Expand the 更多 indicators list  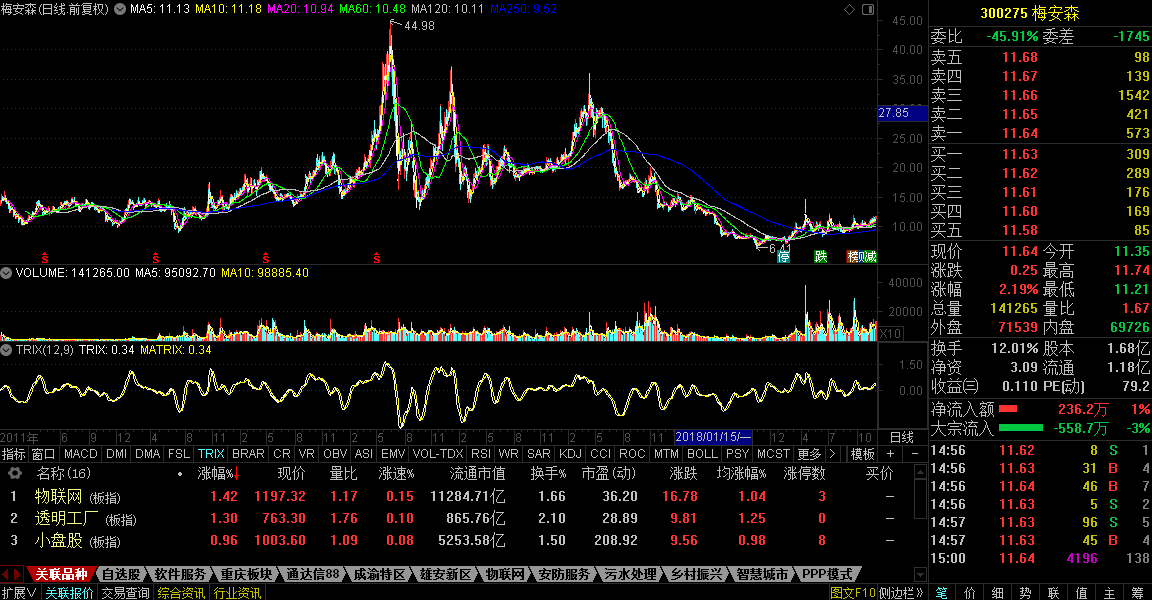809,454
